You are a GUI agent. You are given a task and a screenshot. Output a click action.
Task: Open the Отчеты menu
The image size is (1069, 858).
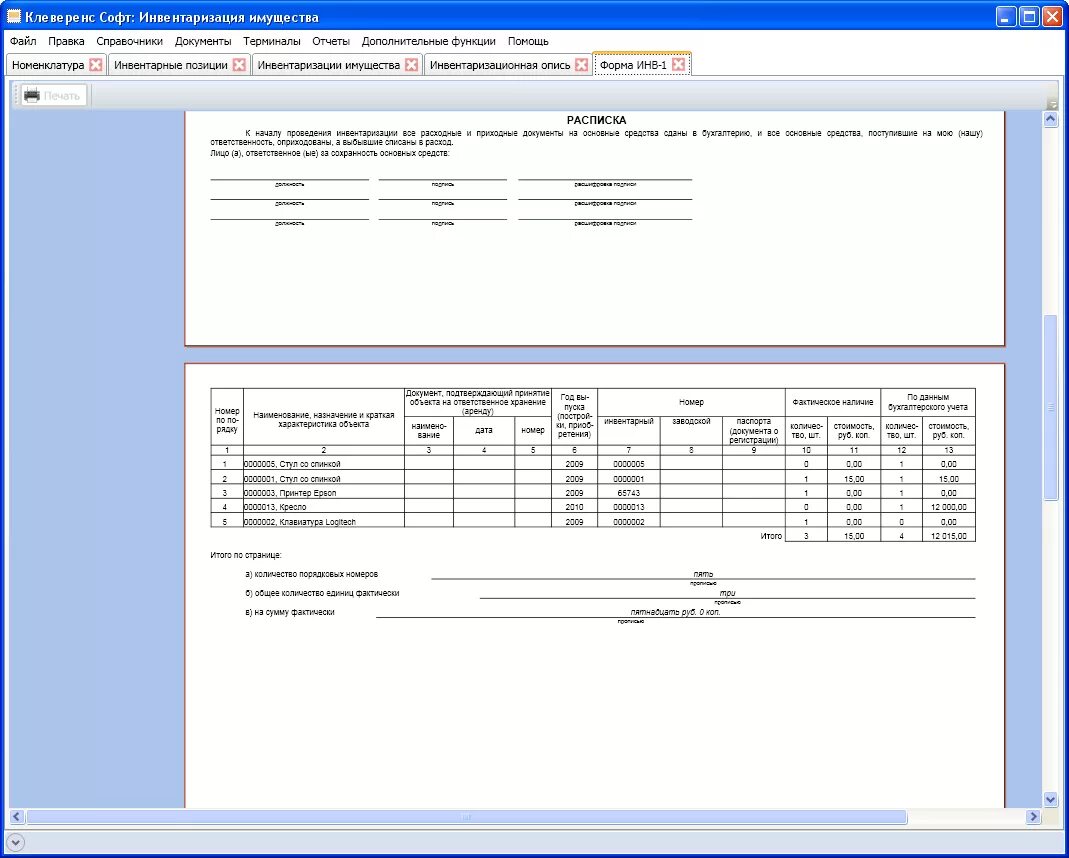[x=331, y=41]
